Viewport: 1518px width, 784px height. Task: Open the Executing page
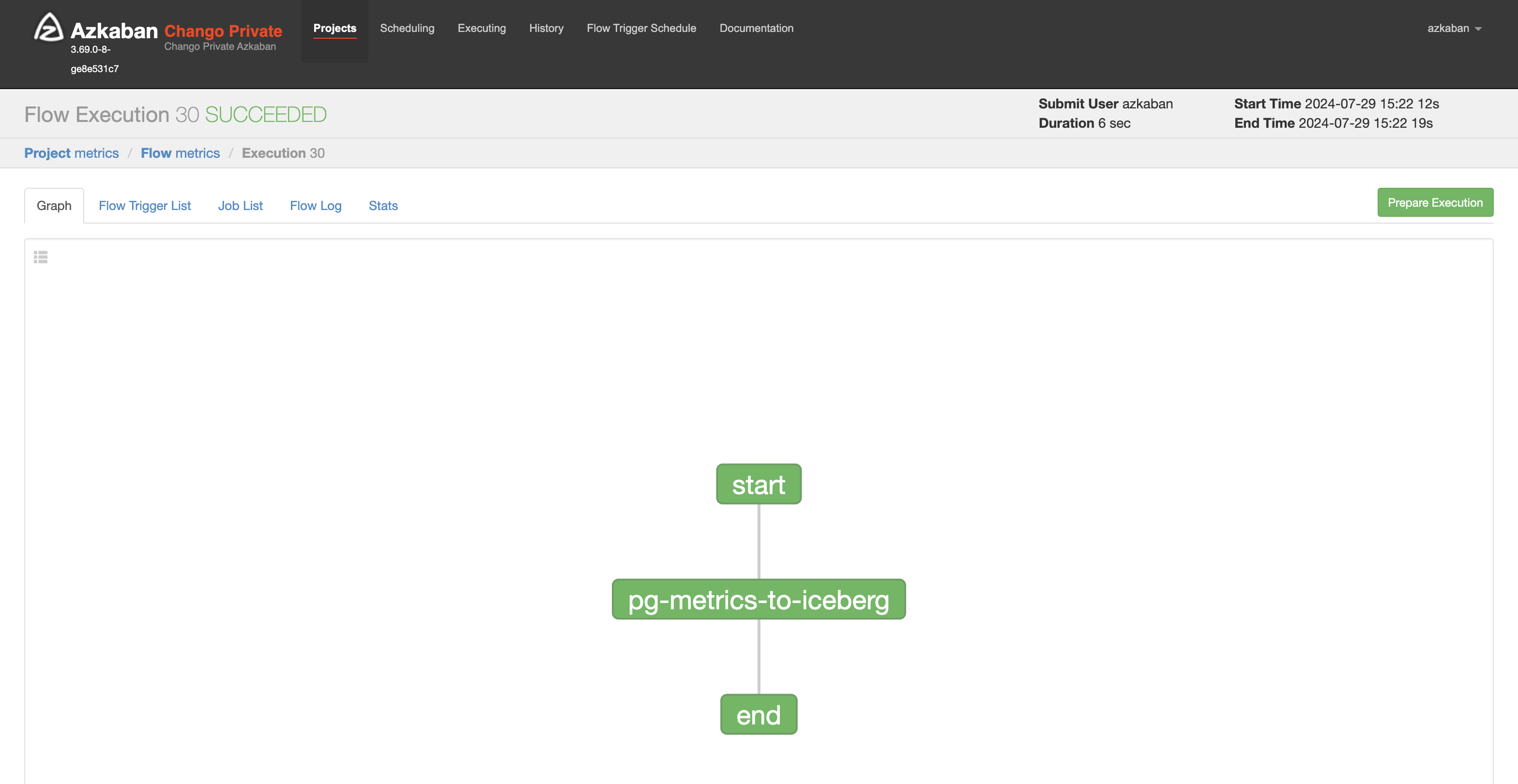pos(482,28)
